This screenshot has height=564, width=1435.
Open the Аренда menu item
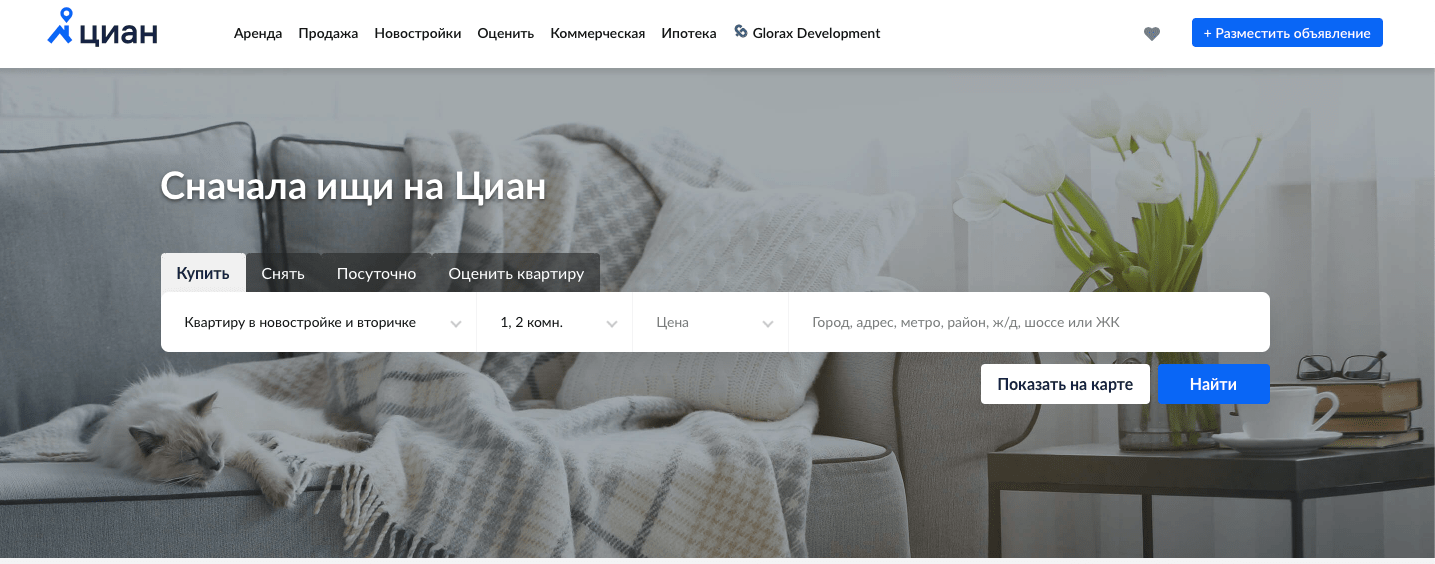pos(258,33)
